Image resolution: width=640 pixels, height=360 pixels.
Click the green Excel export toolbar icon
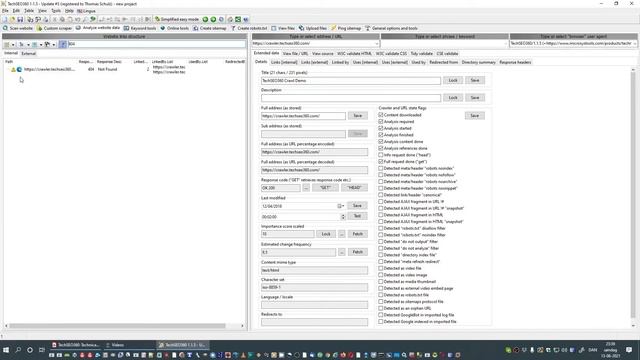click(238, 19)
